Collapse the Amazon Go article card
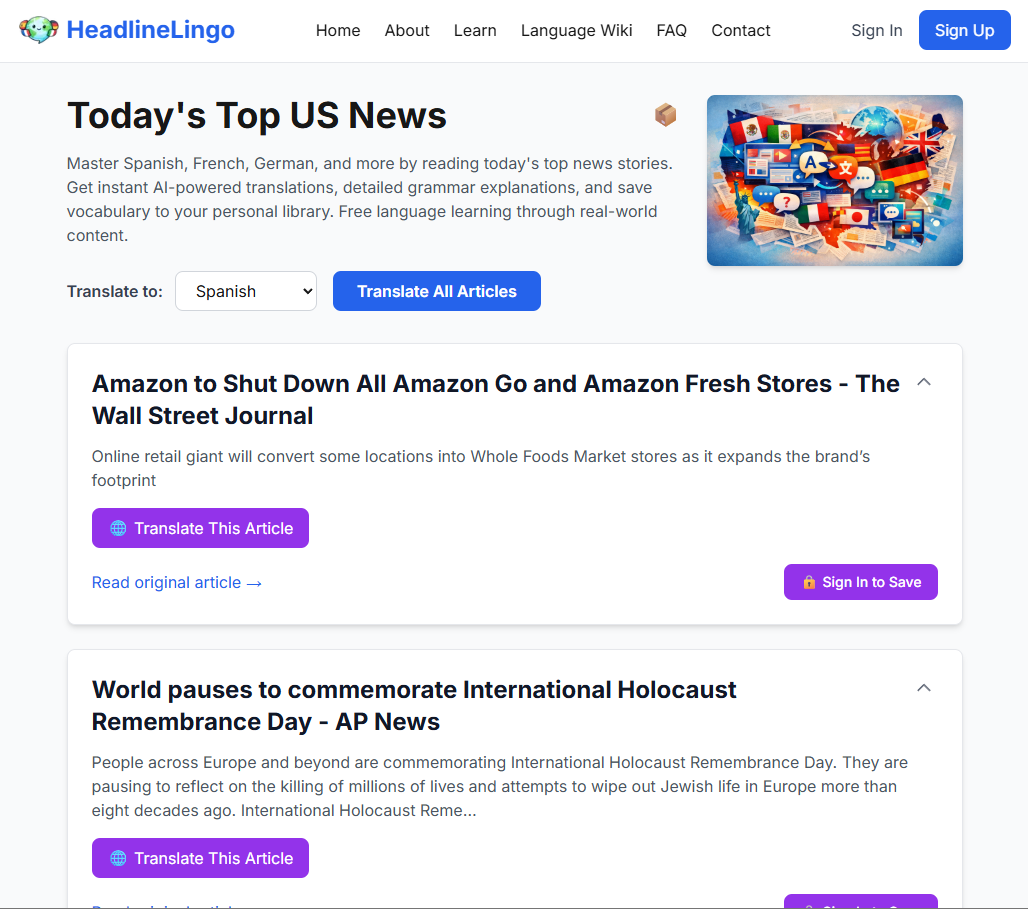The width and height of the screenshot is (1028, 909). [x=924, y=382]
